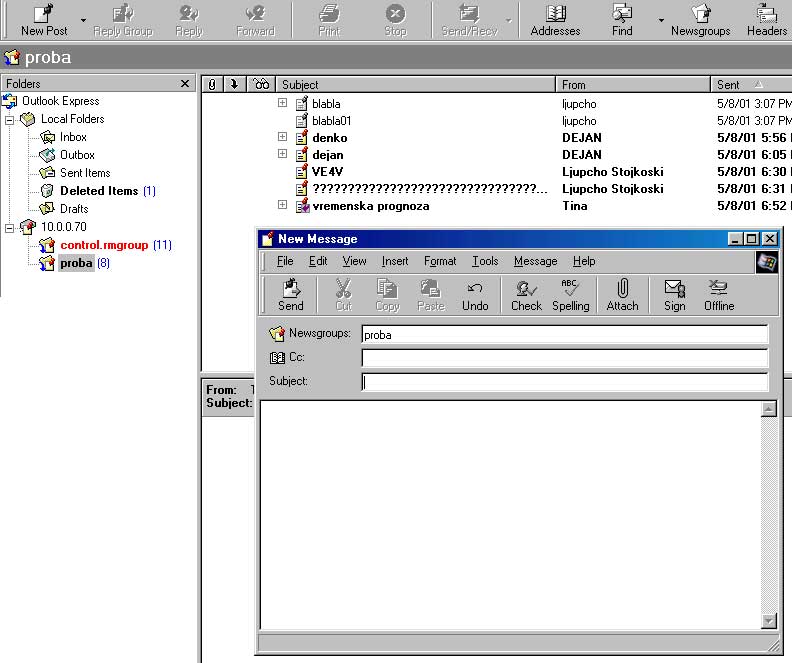Expand the vremenska prognoza thread
The height and width of the screenshot is (663, 792).
[282, 205]
